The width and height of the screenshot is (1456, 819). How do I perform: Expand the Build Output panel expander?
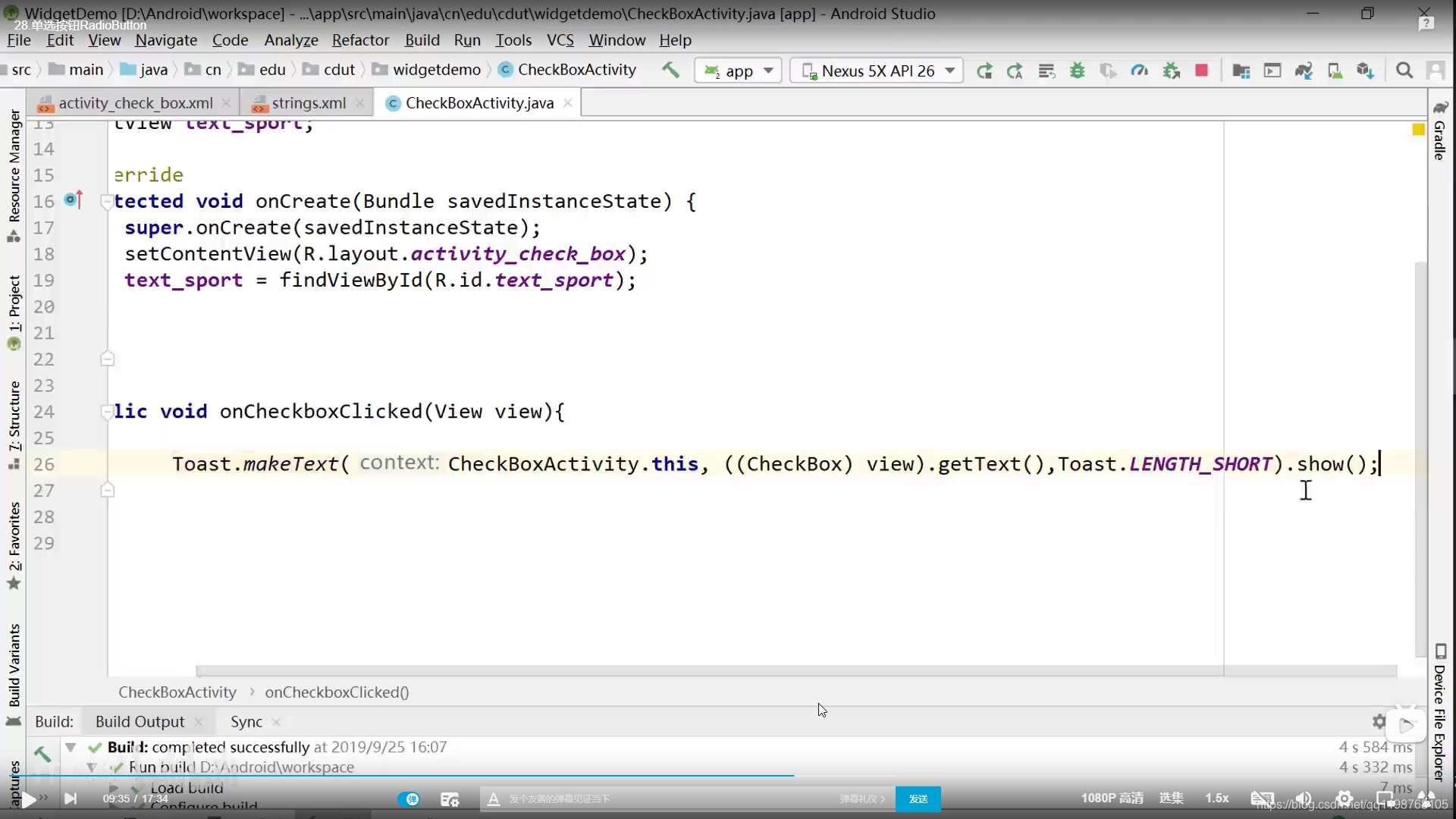tap(70, 747)
